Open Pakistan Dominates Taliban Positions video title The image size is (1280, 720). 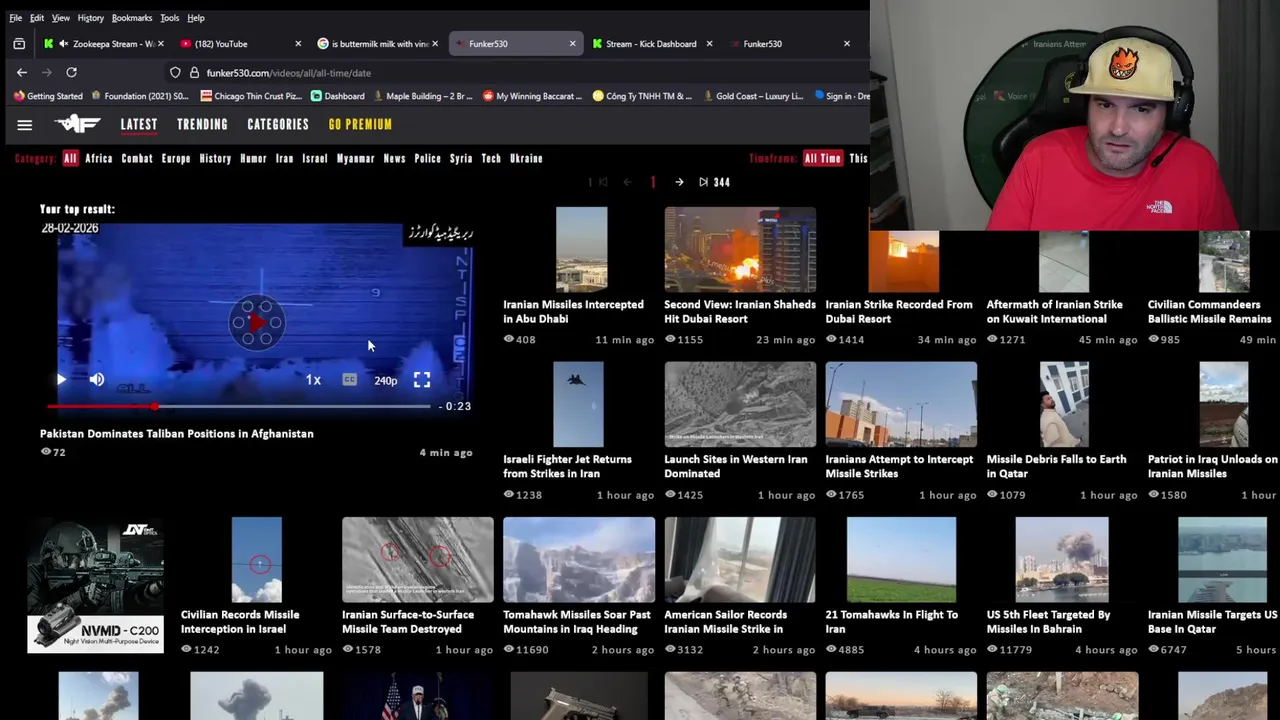click(177, 434)
